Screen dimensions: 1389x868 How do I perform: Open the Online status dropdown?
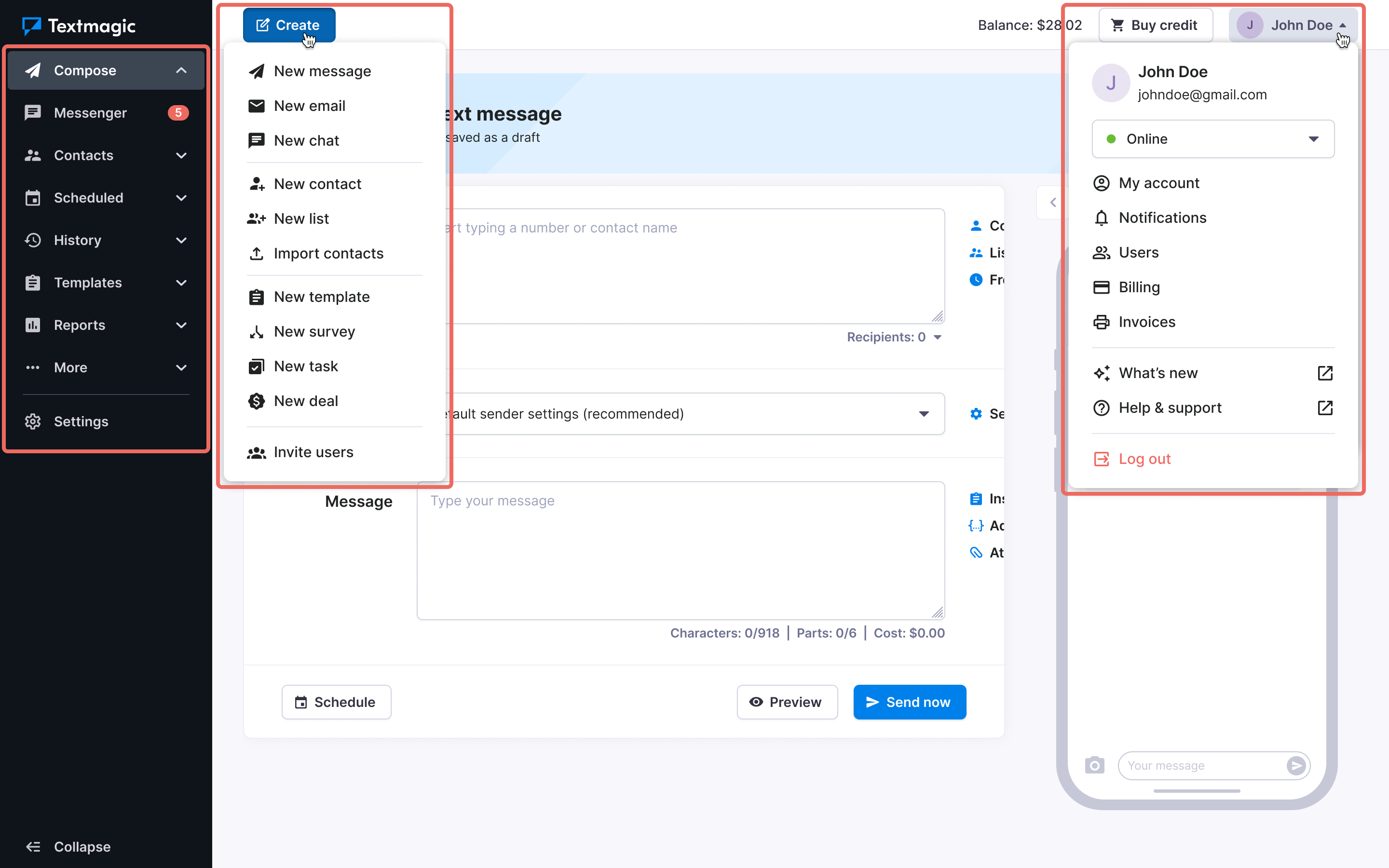(1212, 139)
